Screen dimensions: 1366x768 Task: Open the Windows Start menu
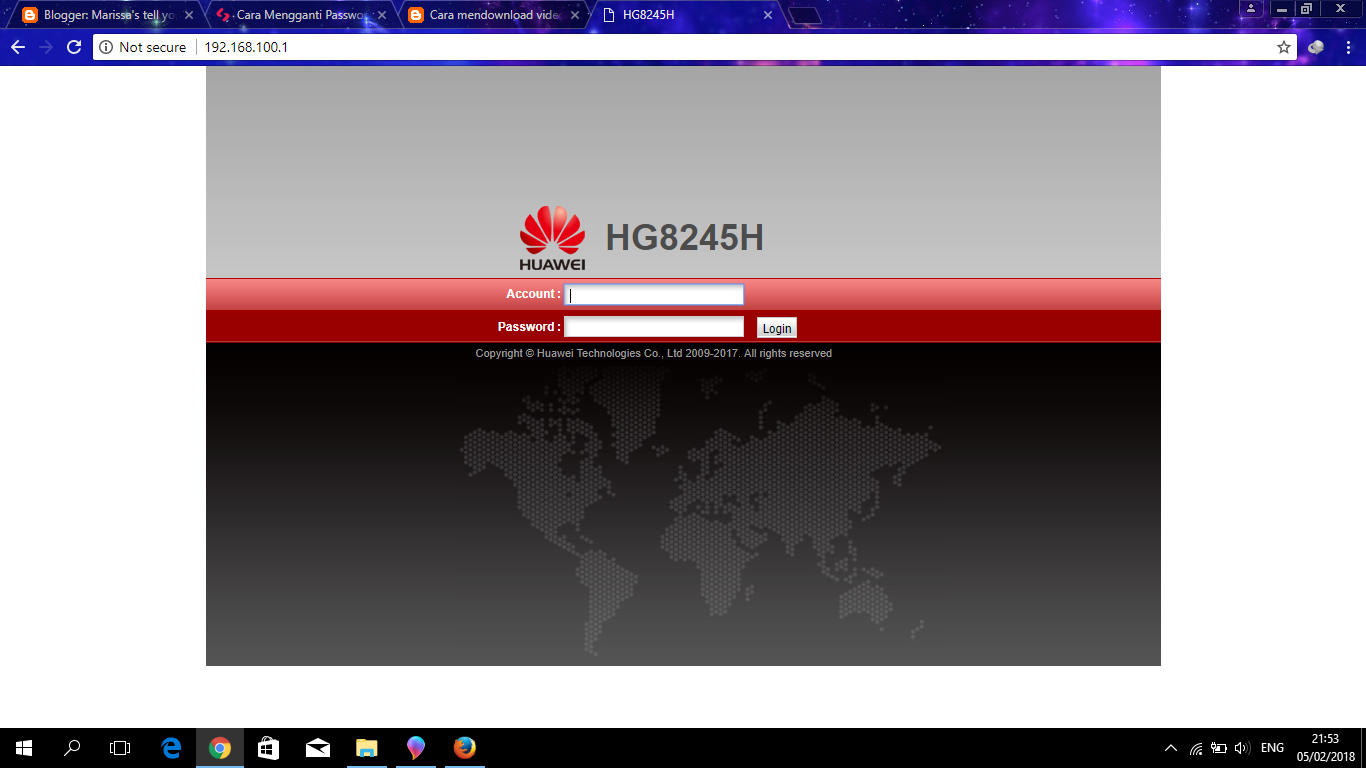click(x=24, y=748)
